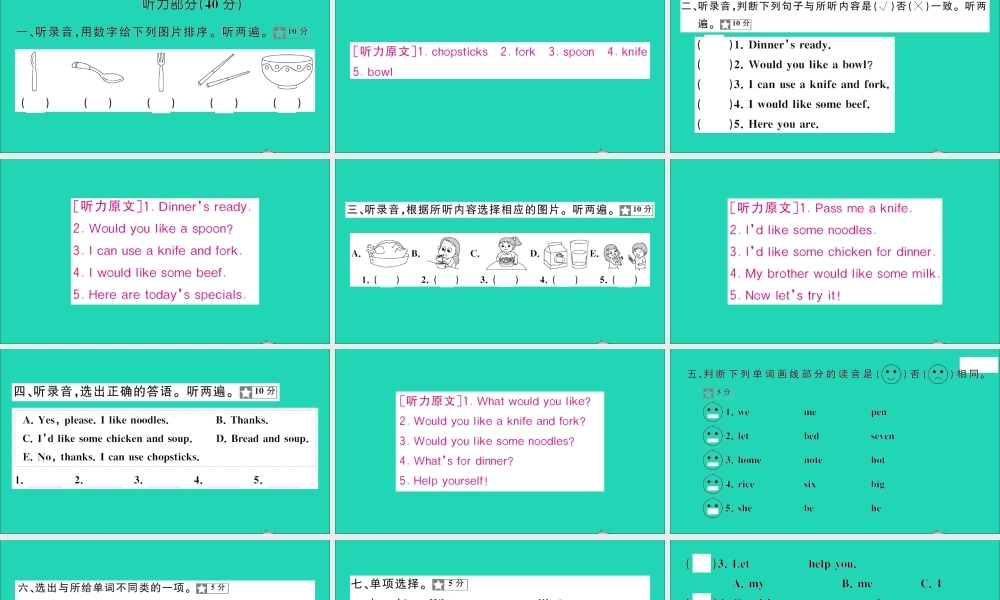Click the fork picture in the first slide
This screenshot has height=600, width=1000.
161,72
